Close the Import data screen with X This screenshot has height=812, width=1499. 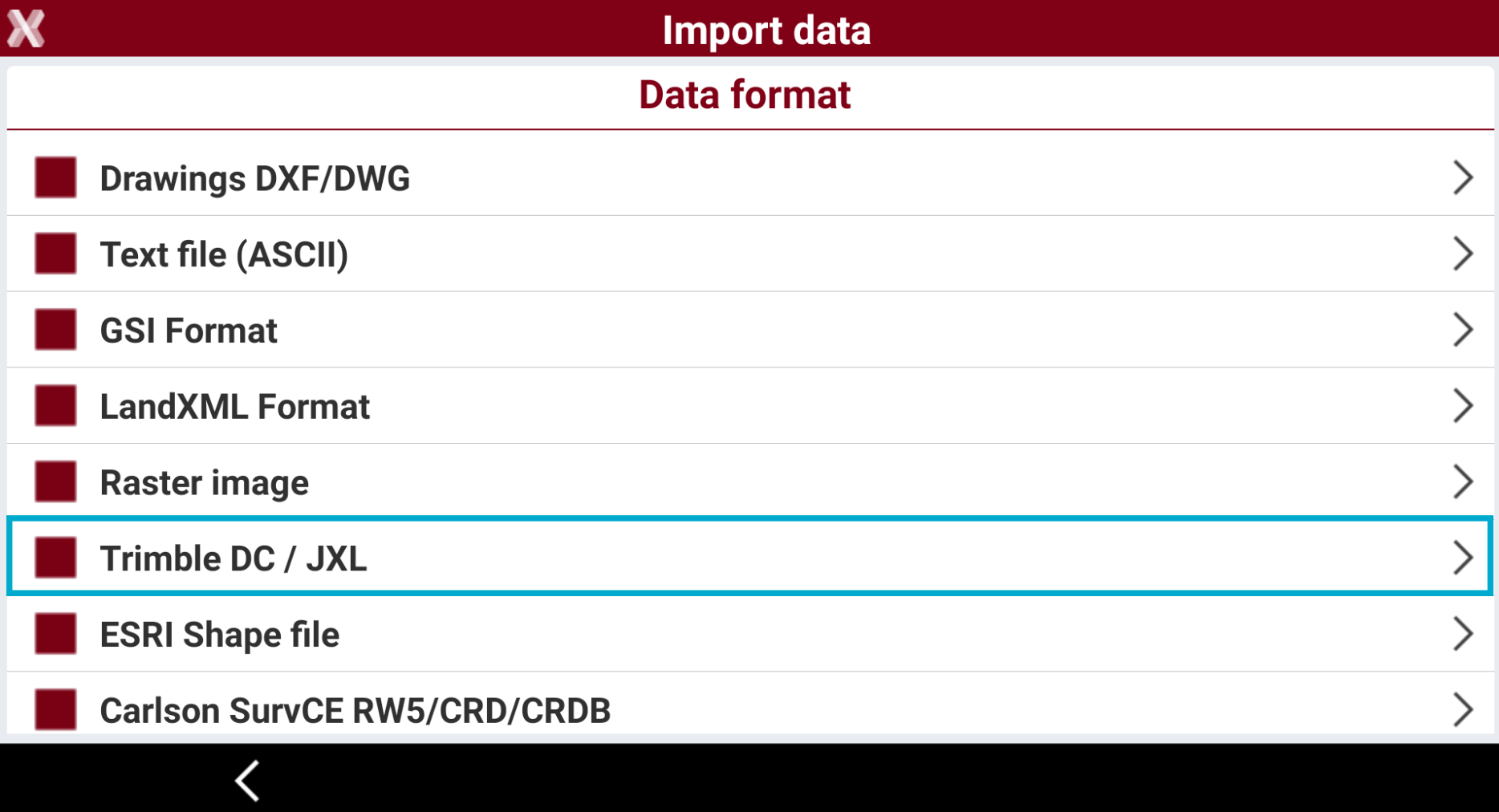pyautogui.click(x=26, y=29)
